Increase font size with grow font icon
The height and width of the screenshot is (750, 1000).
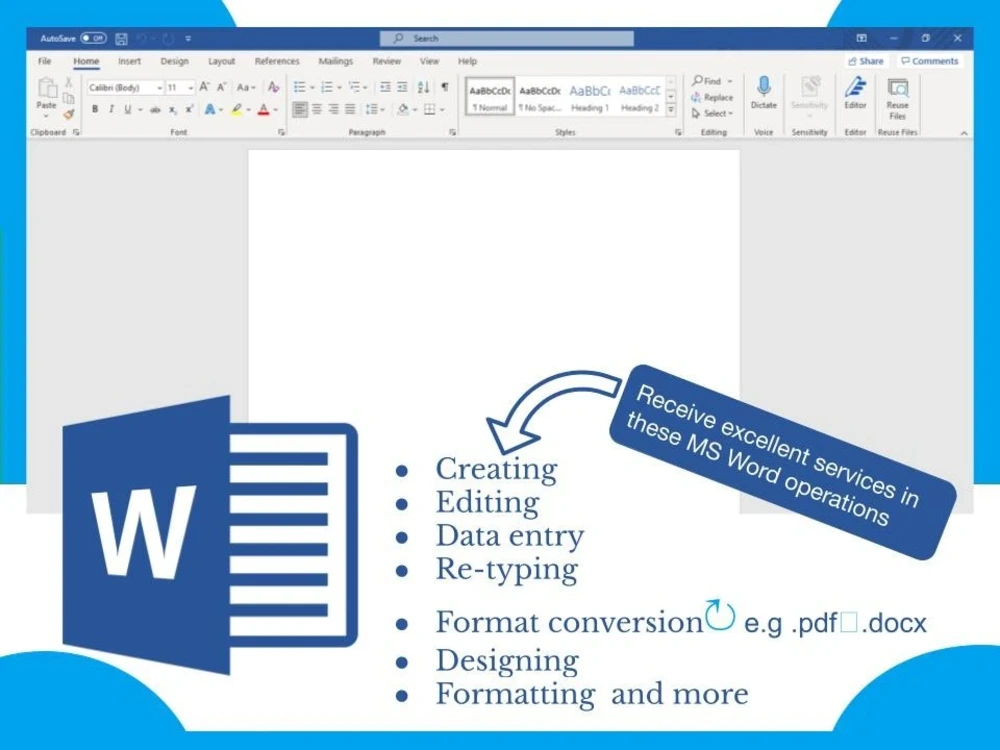pos(204,87)
